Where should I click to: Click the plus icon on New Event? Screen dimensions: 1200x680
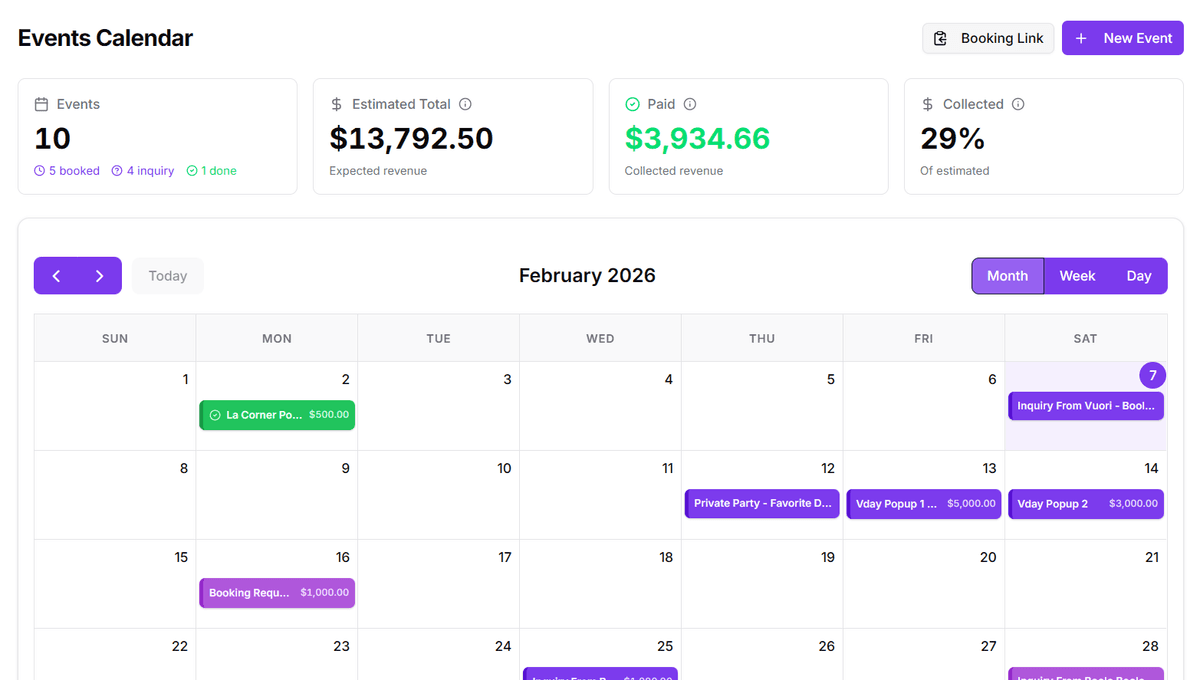point(1081,37)
